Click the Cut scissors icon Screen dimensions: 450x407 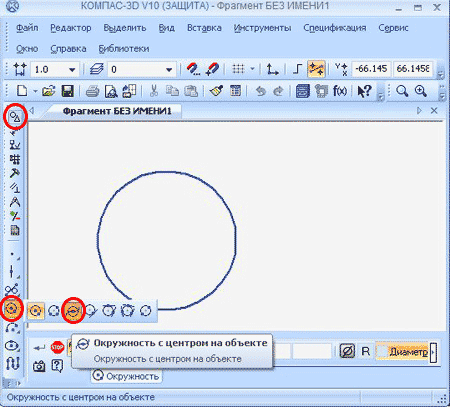pos(154,91)
